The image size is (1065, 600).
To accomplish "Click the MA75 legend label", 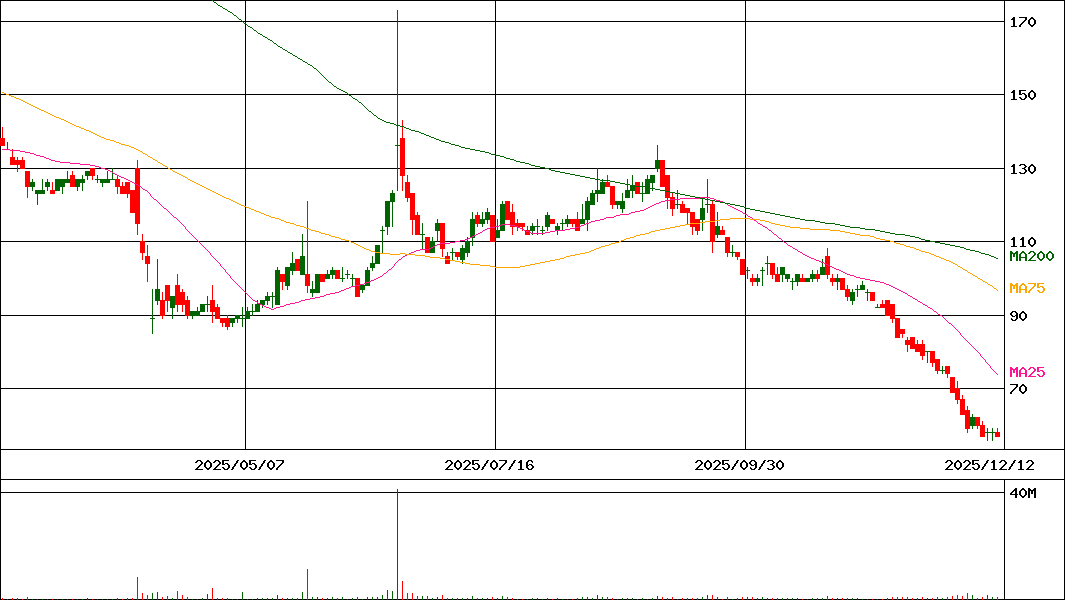I will [1027, 289].
